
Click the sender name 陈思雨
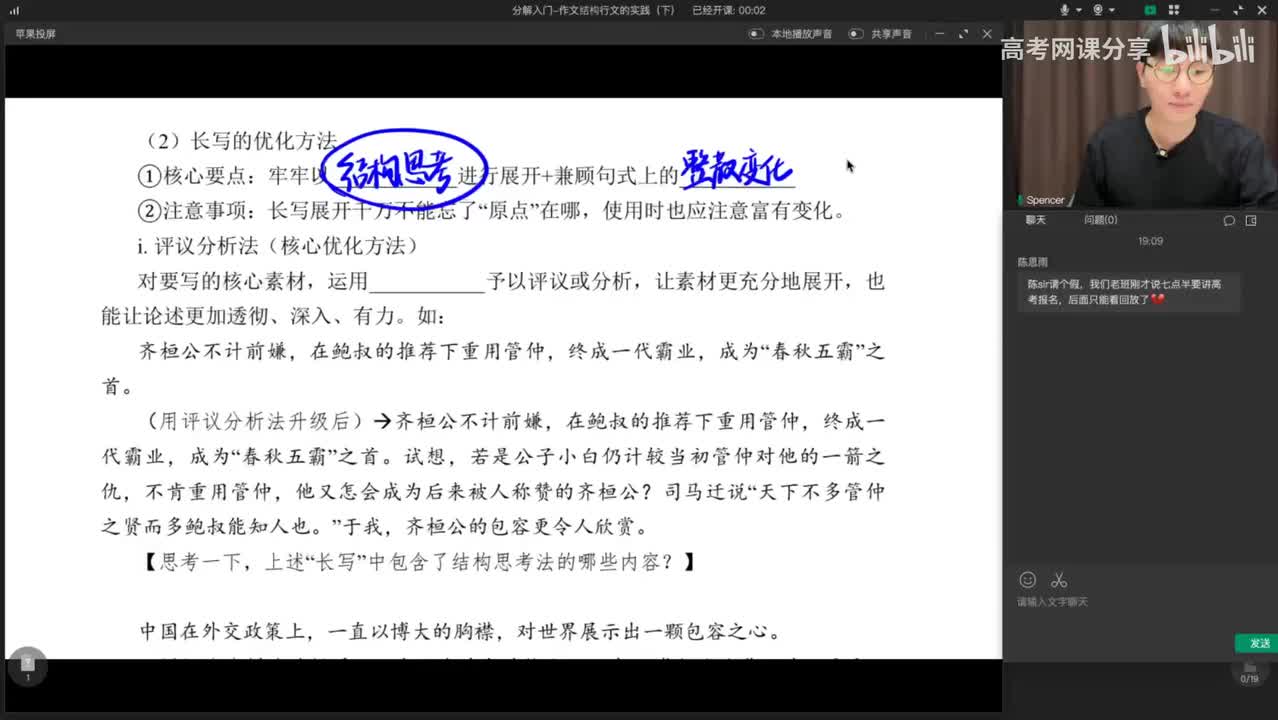coord(1033,262)
